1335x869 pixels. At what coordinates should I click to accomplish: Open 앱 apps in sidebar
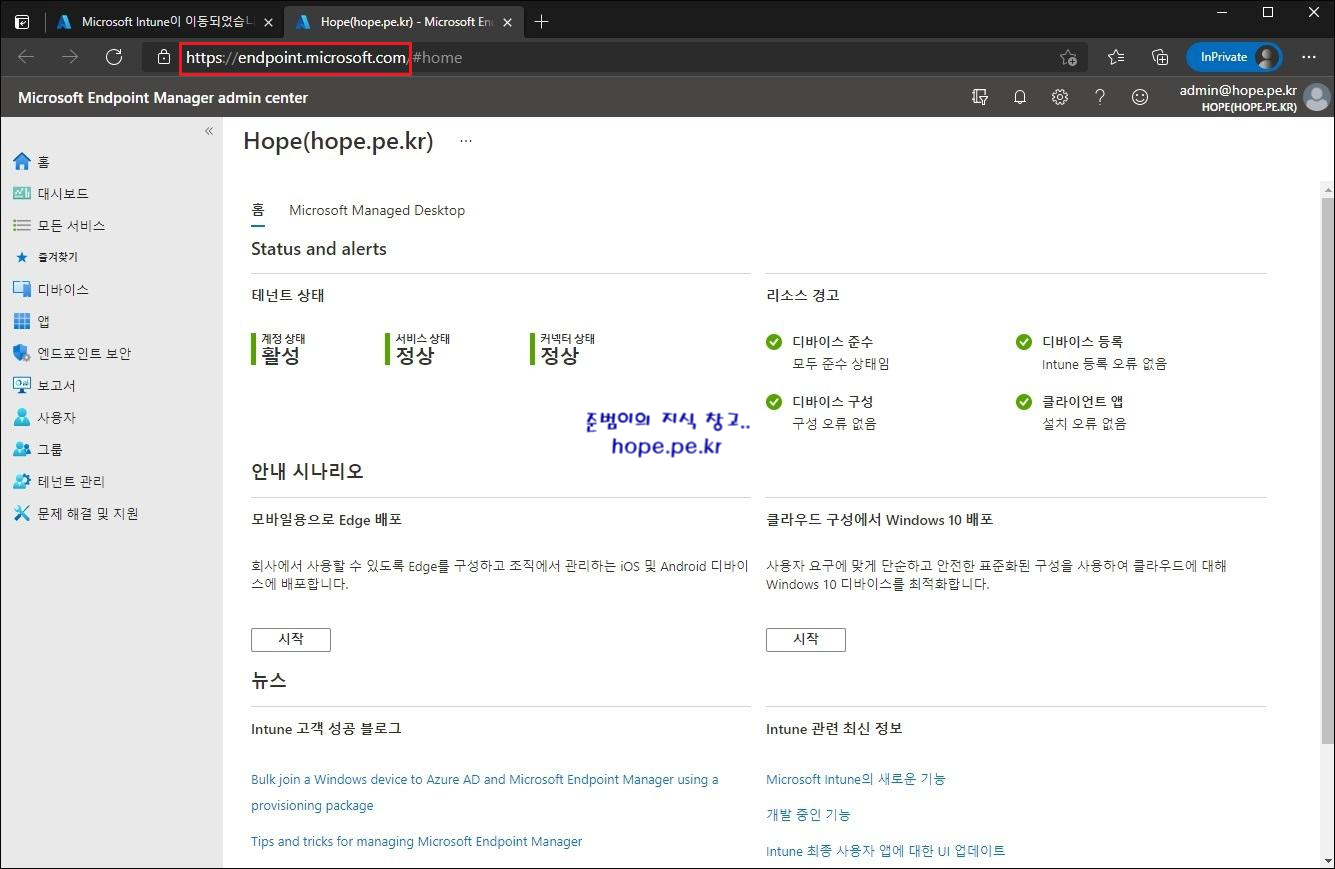(x=31, y=322)
